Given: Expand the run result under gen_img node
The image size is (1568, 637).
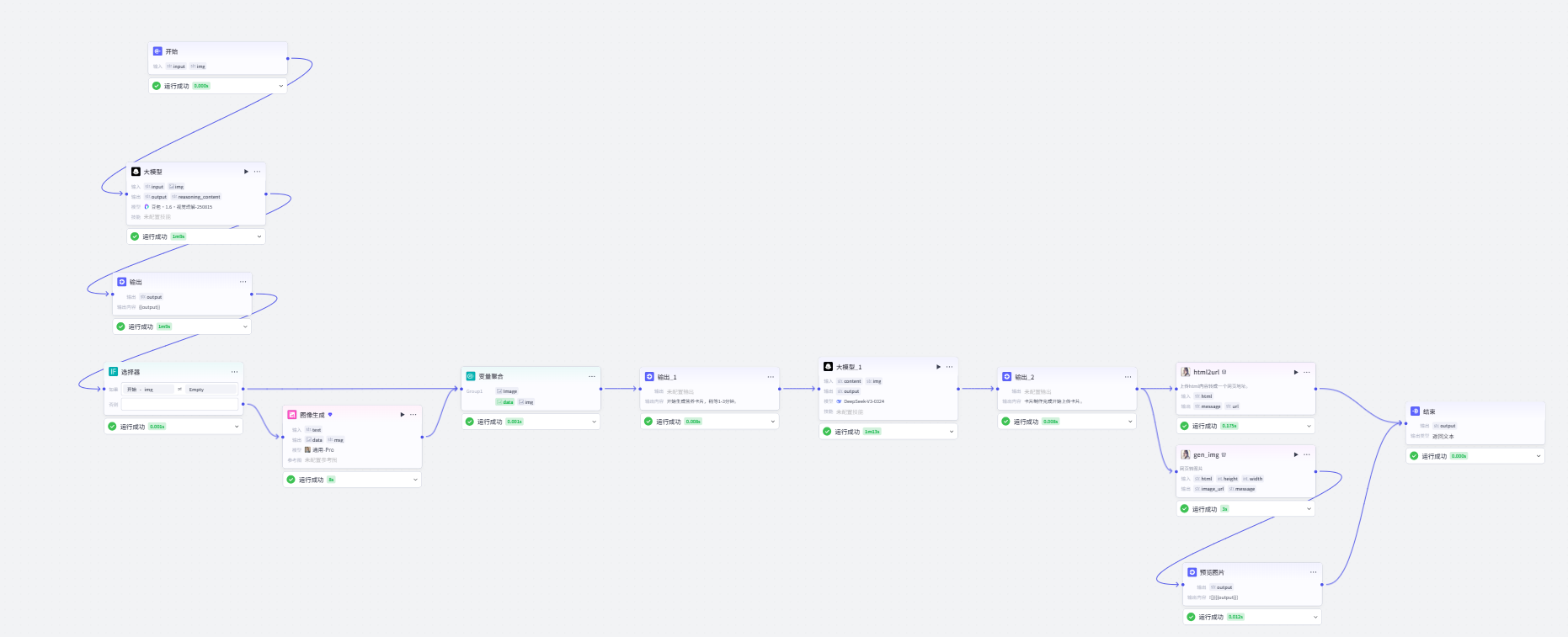Looking at the screenshot, I should [1309, 509].
